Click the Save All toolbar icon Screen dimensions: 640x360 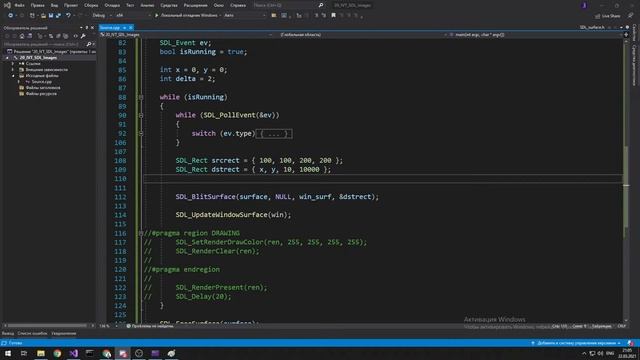pos(58,16)
